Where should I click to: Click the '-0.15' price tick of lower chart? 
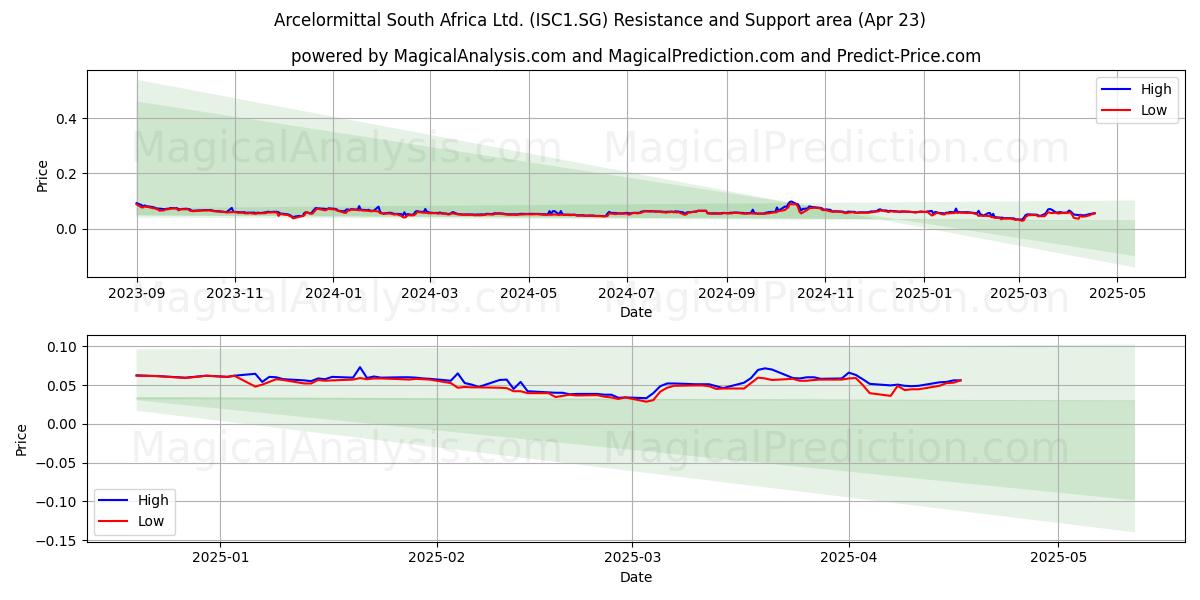tap(59, 541)
